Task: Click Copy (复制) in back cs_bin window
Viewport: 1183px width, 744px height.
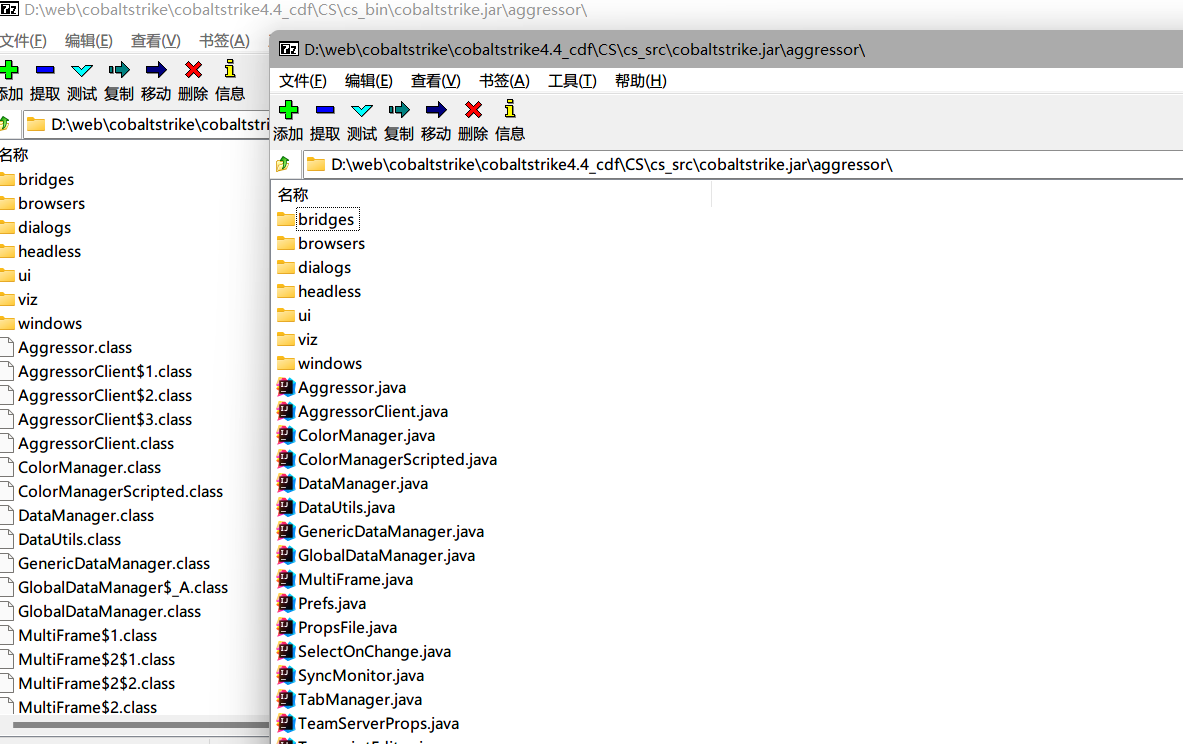Action: click(x=119, y=81)
